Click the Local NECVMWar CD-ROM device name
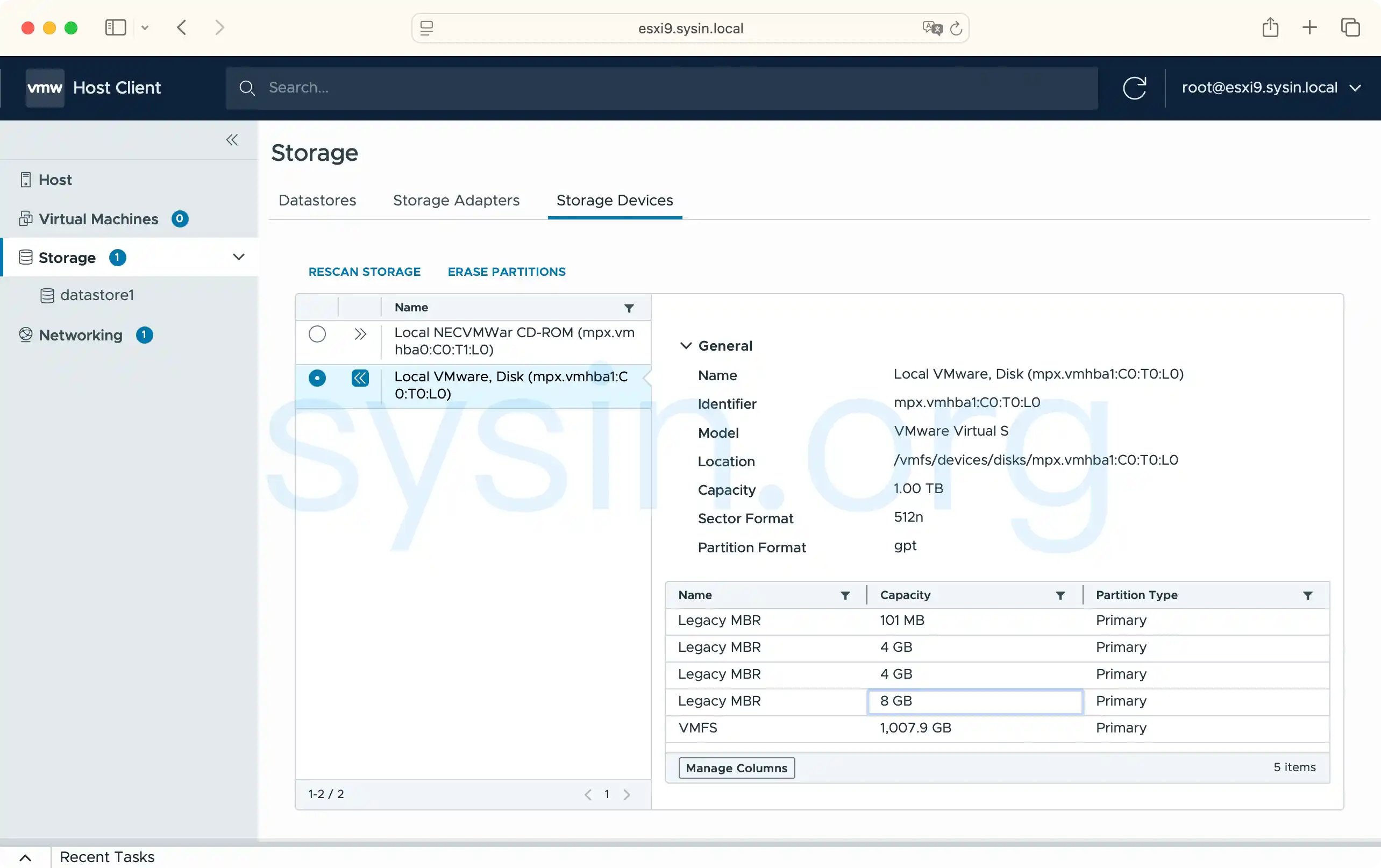The height and width of the screenshot is (868, 1381). (x=515, y=341)
